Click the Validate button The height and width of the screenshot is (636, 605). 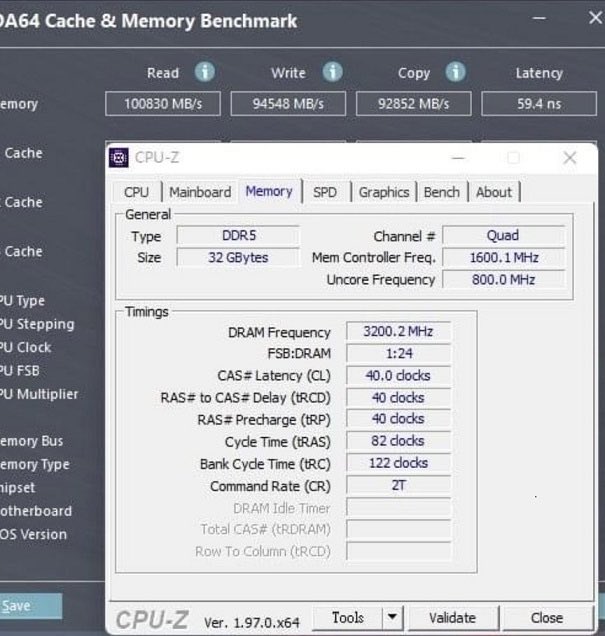453,618
